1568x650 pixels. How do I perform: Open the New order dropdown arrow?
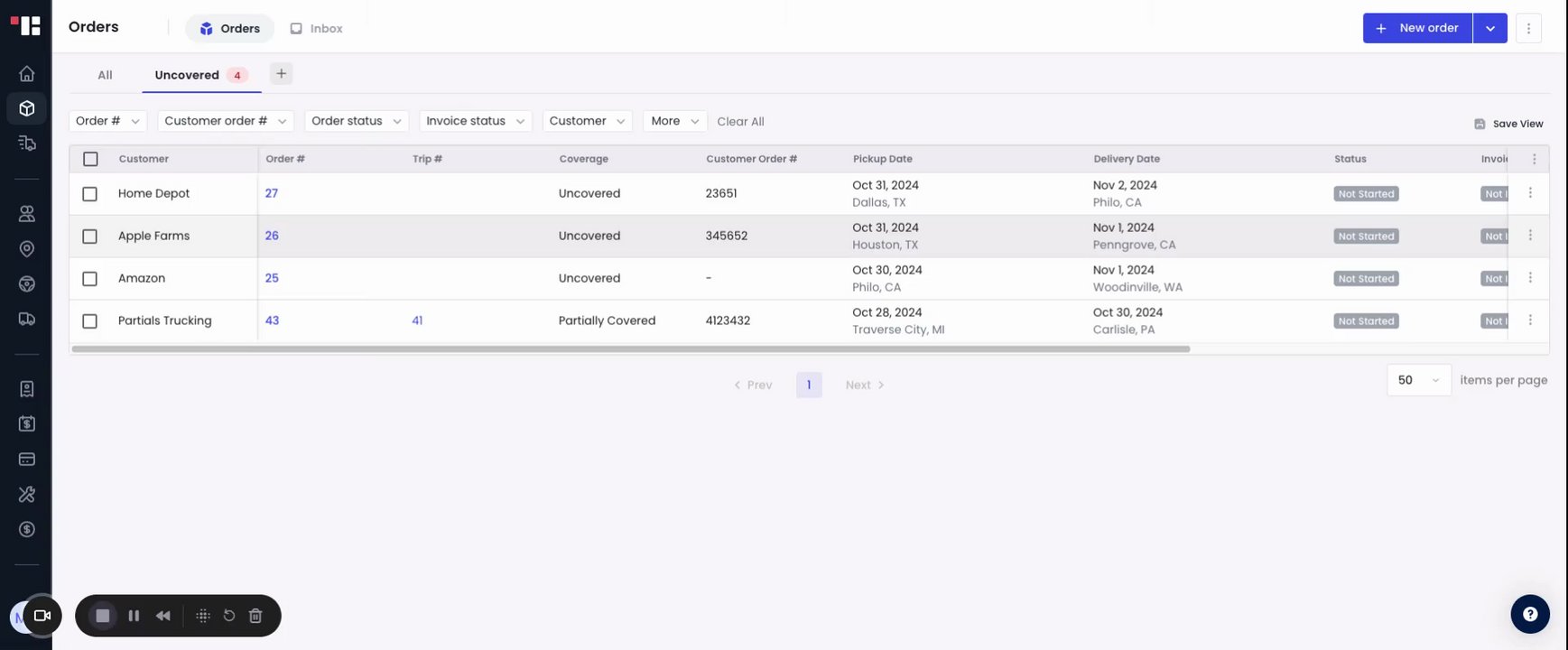tap(1490, 28)
